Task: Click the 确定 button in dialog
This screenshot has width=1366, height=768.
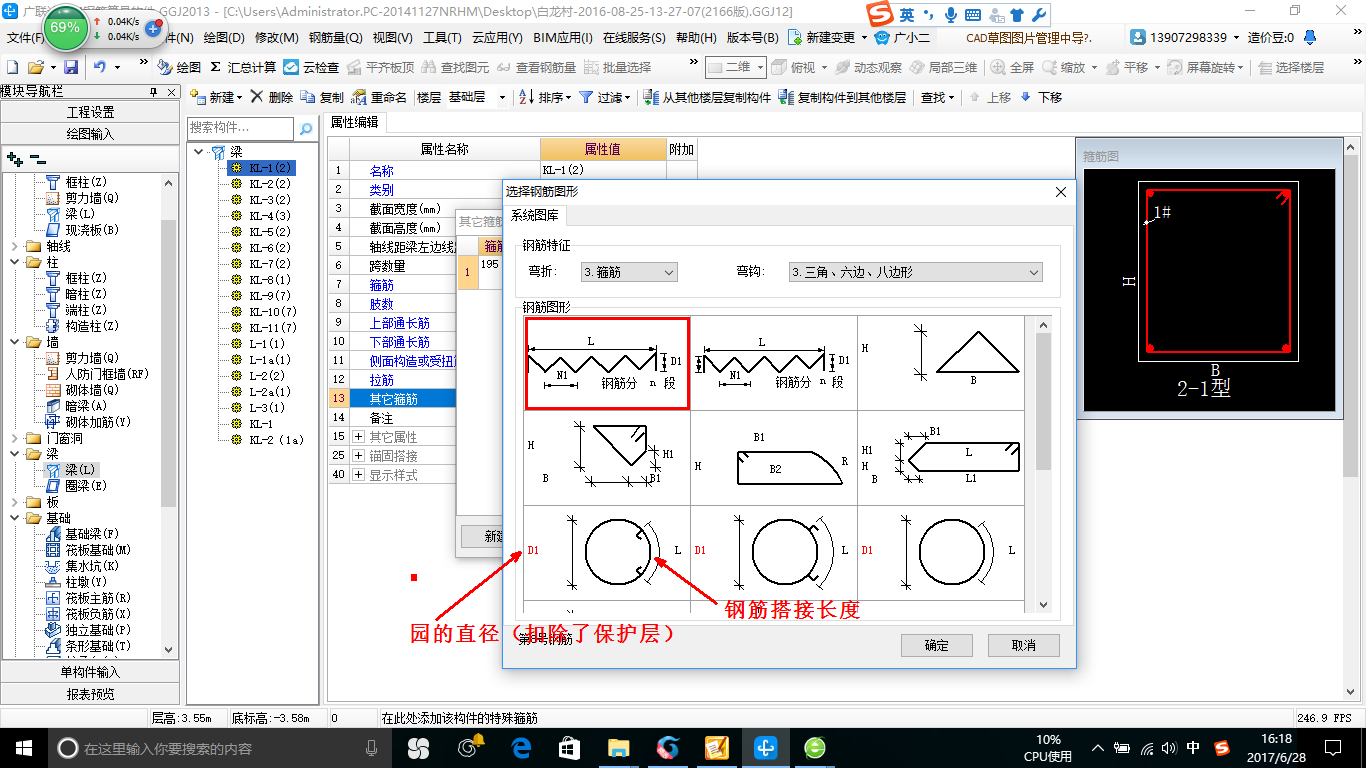Action: click(937, 645)
